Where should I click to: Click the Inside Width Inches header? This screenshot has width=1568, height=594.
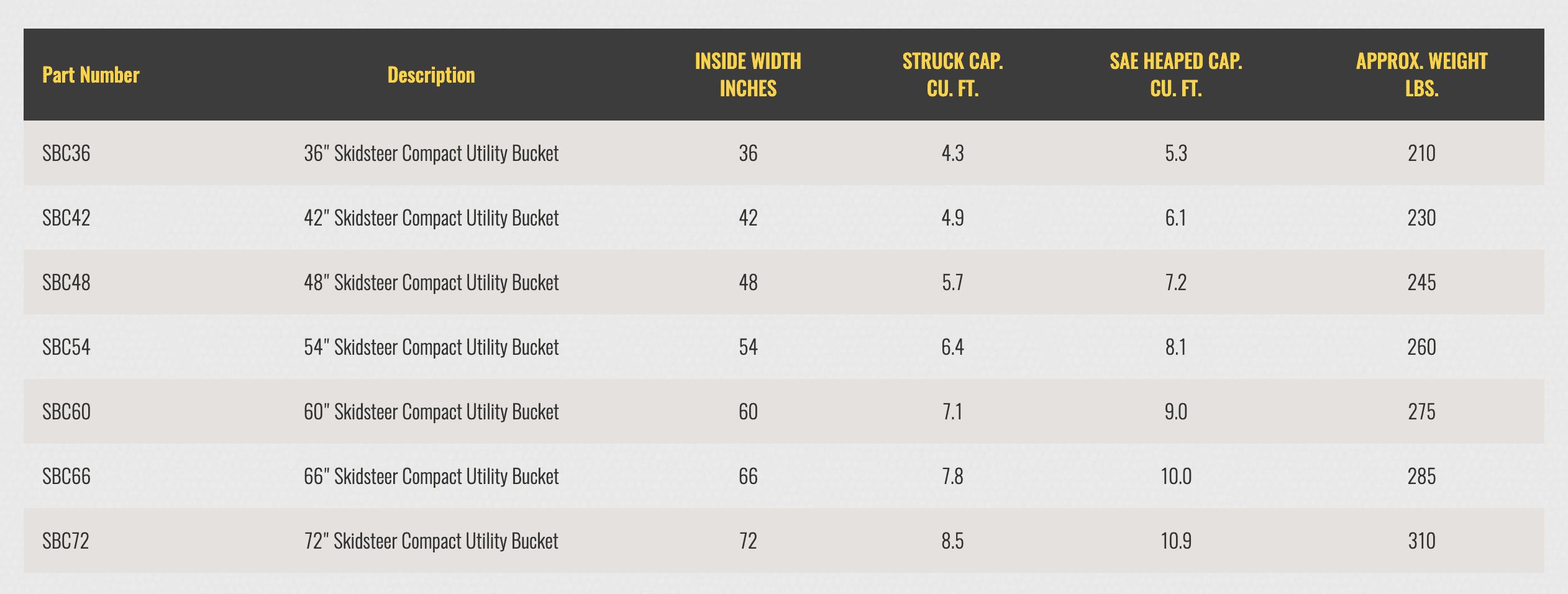tap(748, 75)
